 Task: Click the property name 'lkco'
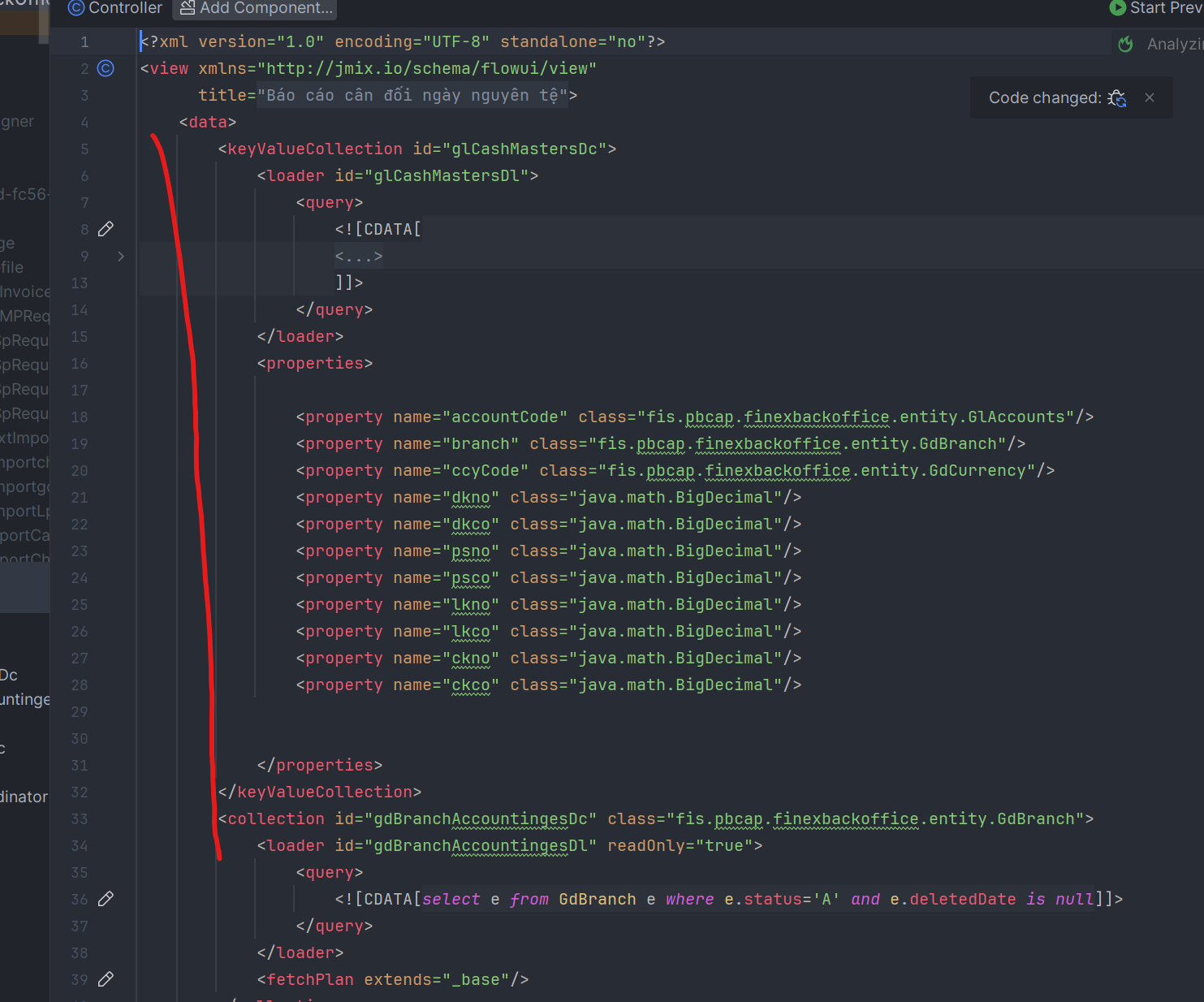[471, 631]
